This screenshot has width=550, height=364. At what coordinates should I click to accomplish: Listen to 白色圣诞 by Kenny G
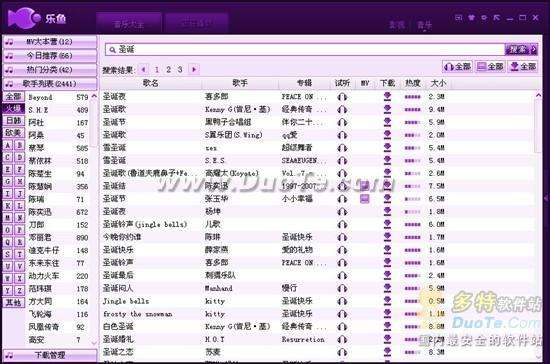point(342,326)
